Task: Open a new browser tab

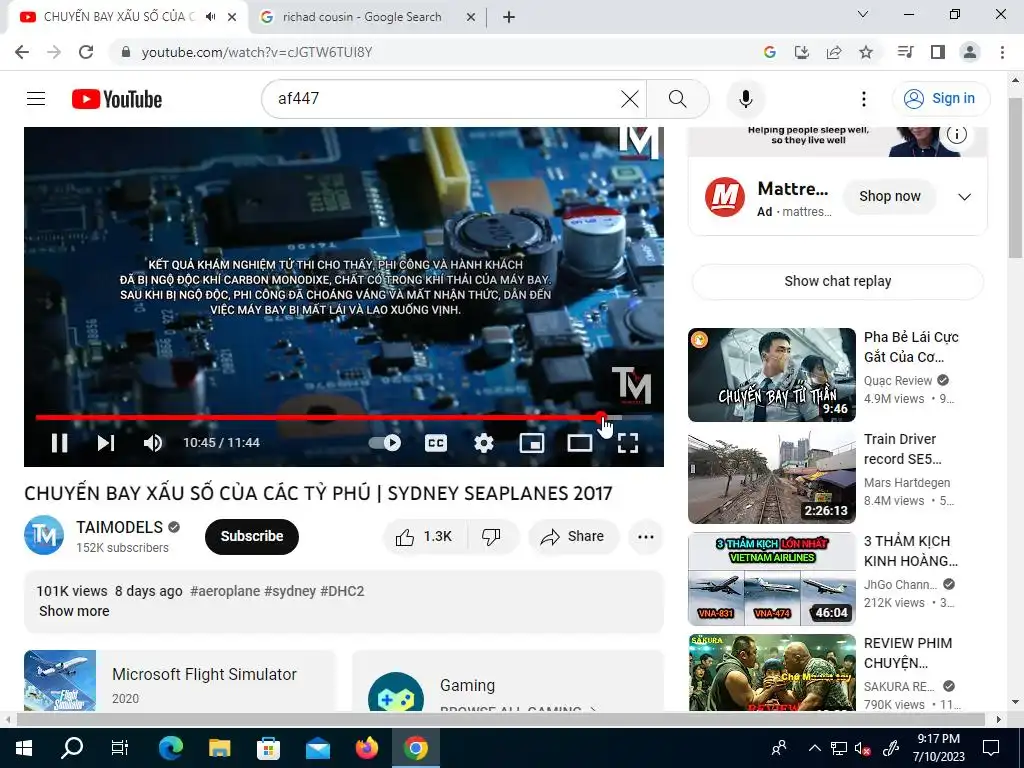Action: coord(509,17)
